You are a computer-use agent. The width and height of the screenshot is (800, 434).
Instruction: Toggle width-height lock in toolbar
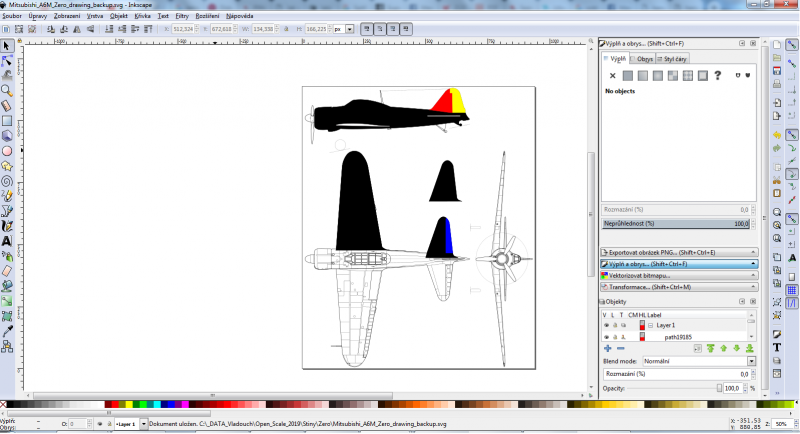coord(286,29)
